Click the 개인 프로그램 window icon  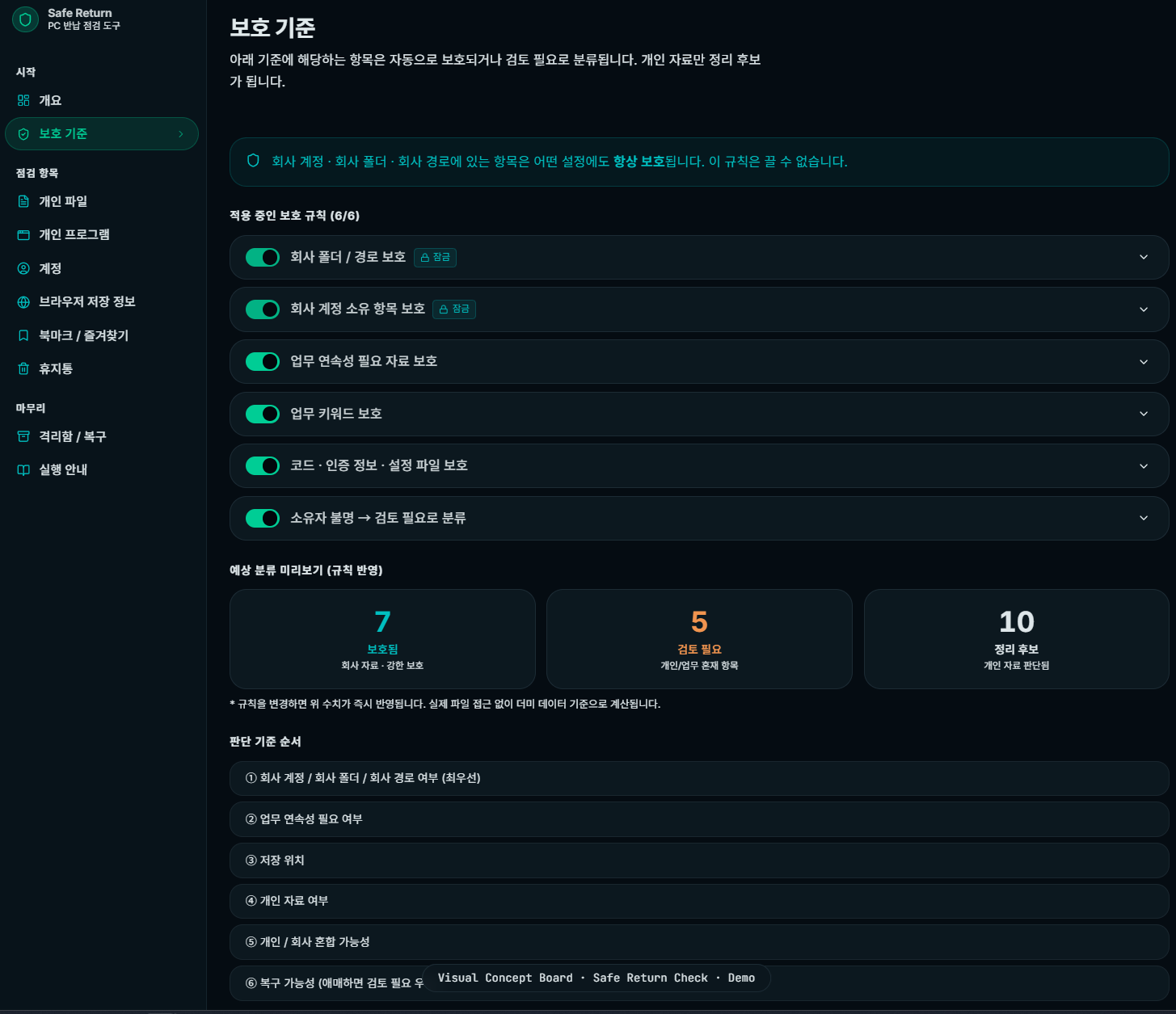pos(23,234)
